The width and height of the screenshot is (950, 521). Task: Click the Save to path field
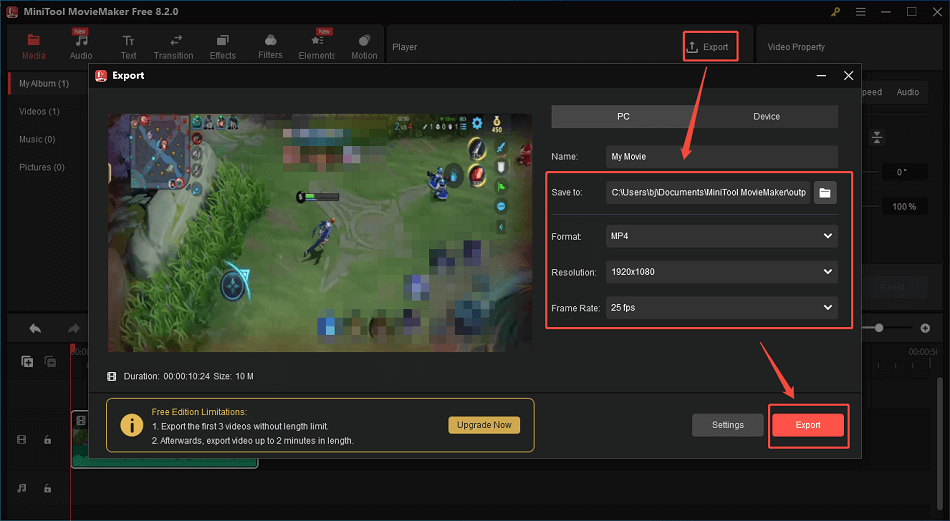[708, 193]
